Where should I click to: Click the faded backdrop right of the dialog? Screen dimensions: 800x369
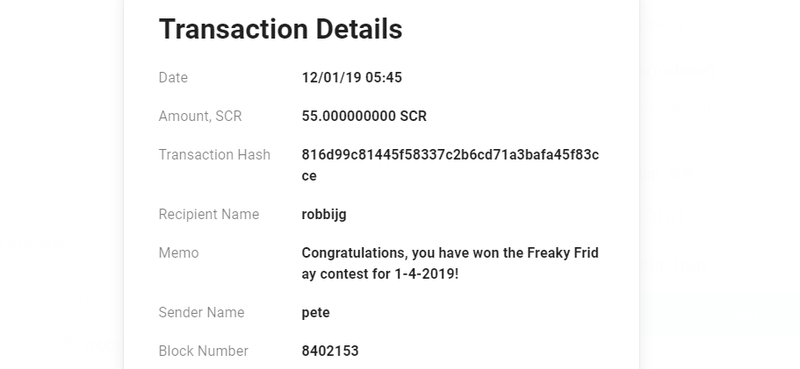(719, 184)
